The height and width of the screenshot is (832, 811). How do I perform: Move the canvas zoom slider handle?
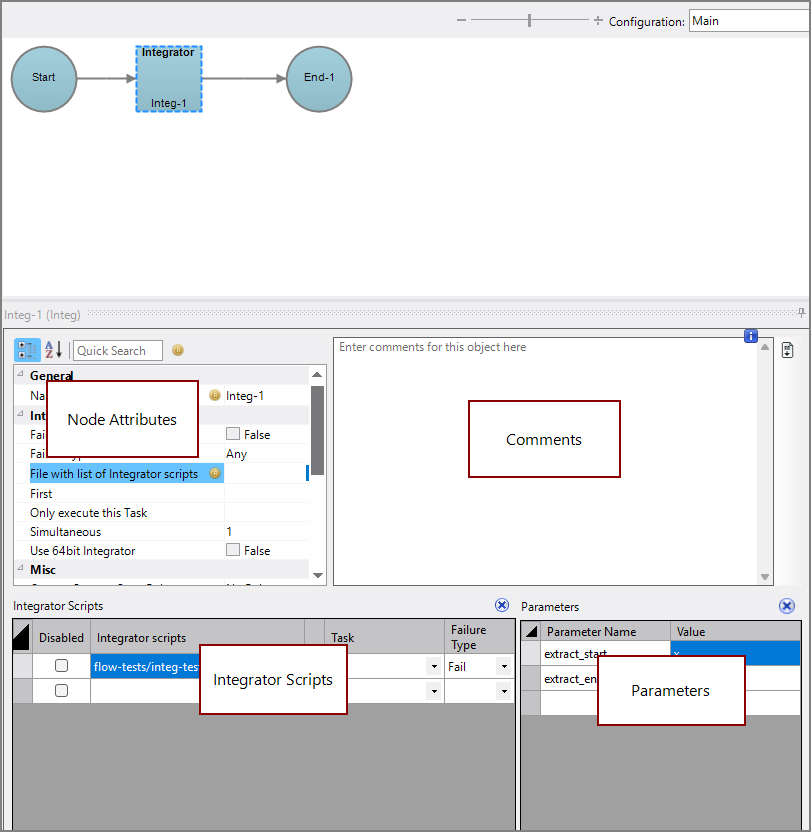[x=529, y=21]
